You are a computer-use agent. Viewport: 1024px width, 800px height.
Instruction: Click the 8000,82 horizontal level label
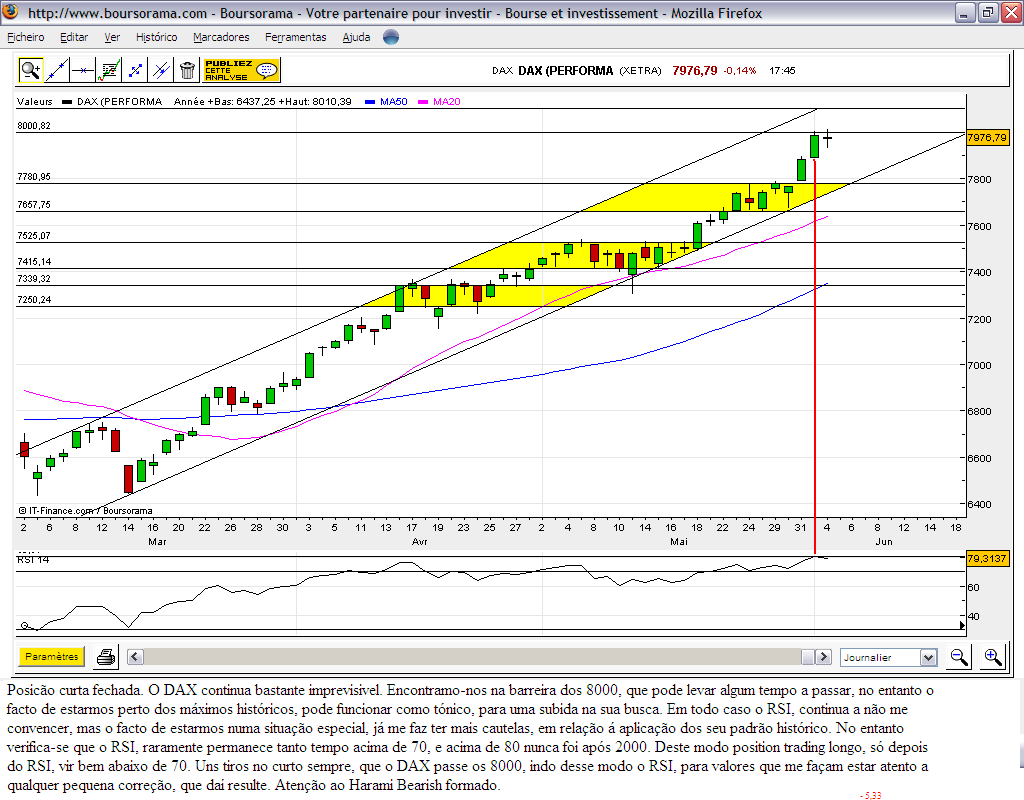pyautogui.click(x=34, y=125)
